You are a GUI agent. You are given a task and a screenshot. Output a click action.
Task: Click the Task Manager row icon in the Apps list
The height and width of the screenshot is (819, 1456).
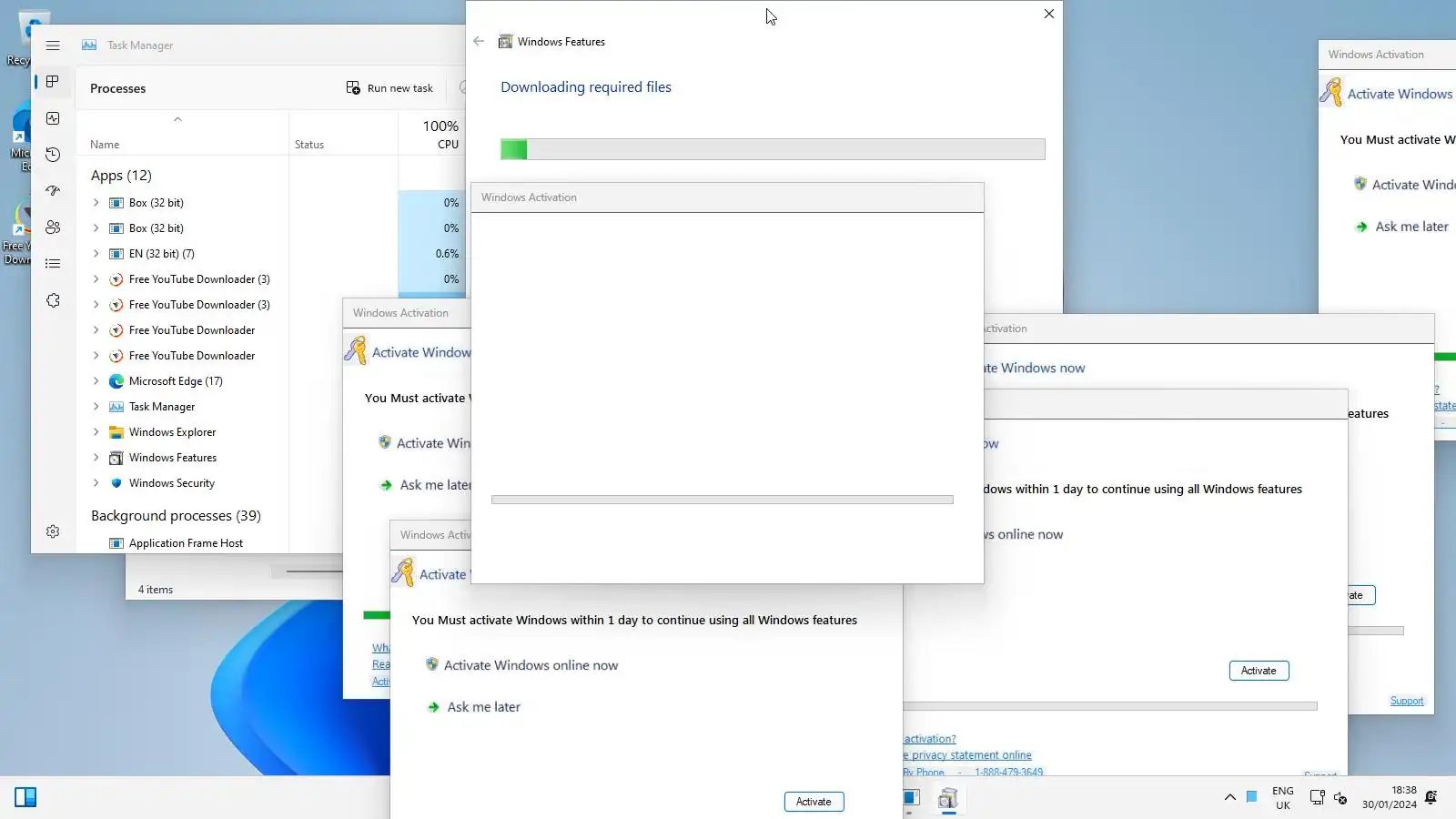(116, 407)
